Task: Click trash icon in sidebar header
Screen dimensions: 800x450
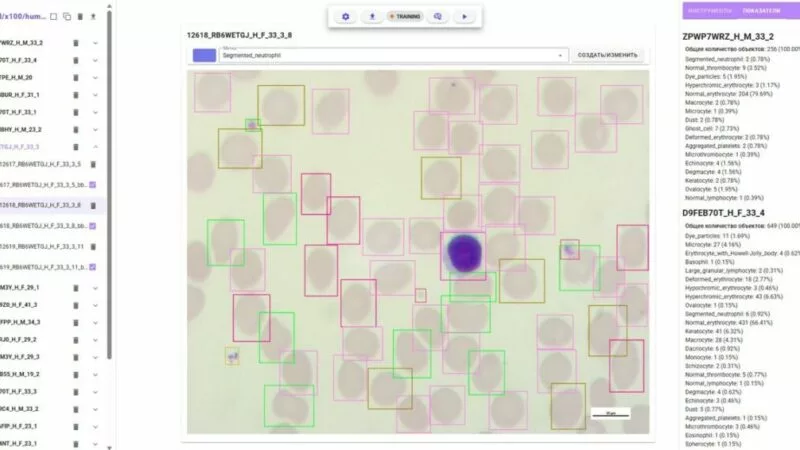Action: coord(80,16)
